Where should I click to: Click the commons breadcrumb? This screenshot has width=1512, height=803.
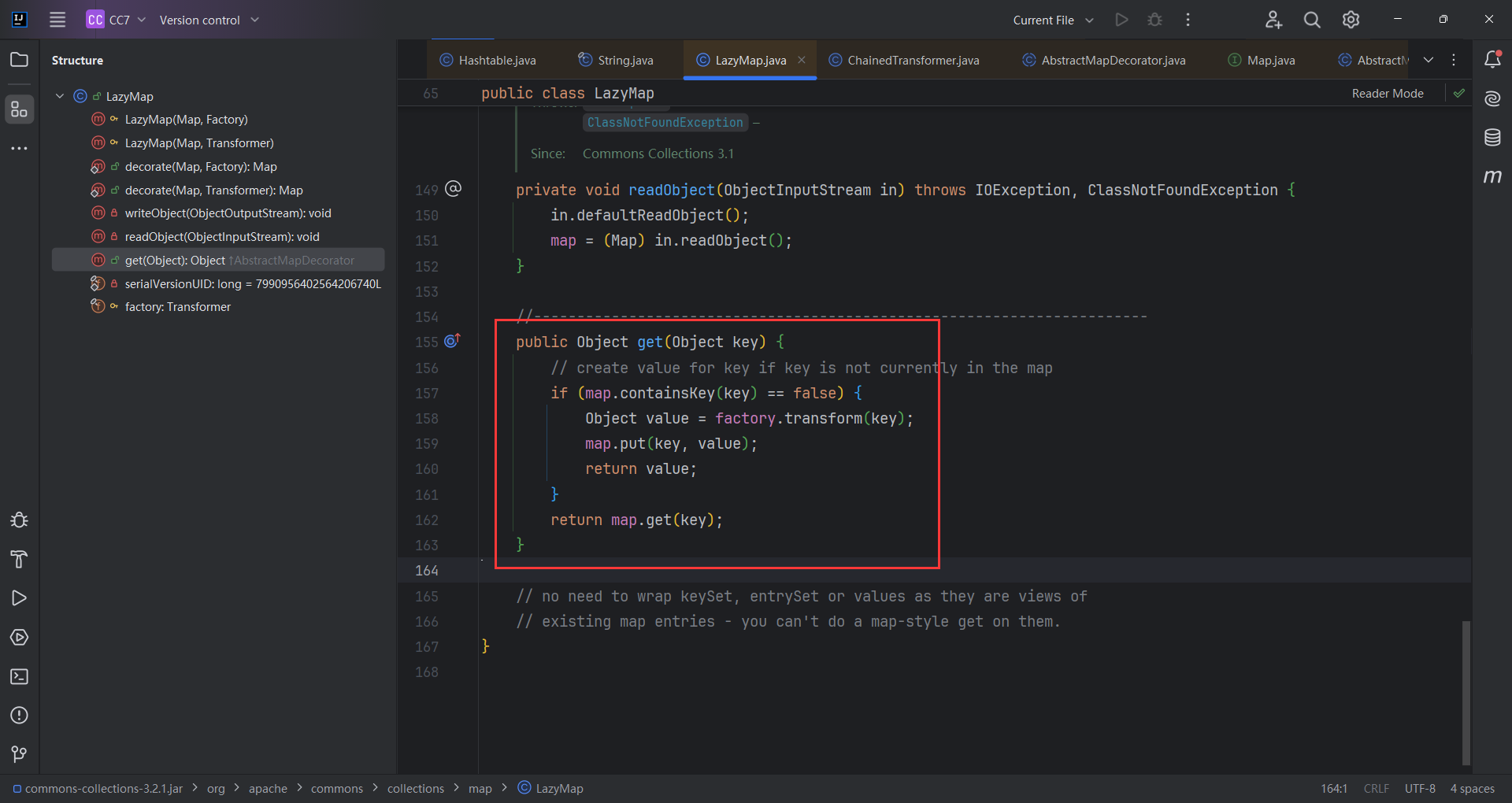point(337,788)
